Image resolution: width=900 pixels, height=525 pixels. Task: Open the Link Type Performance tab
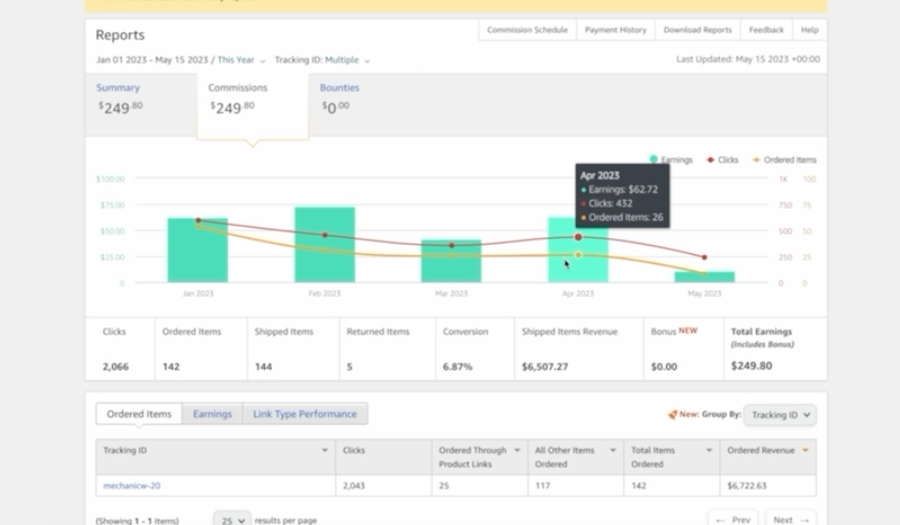[x=305, y=414]
